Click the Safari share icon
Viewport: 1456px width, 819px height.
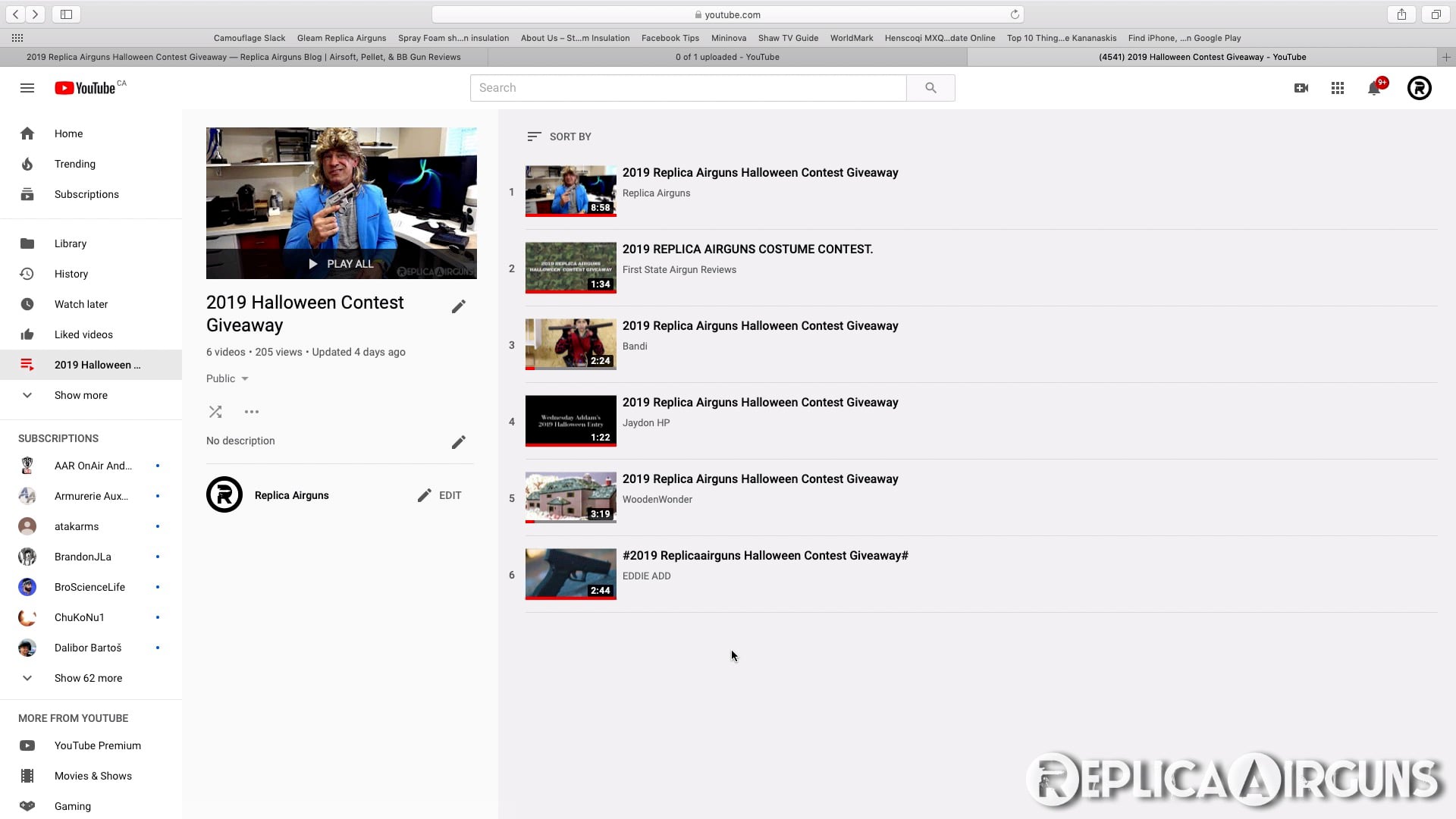tap(1401, 14)
